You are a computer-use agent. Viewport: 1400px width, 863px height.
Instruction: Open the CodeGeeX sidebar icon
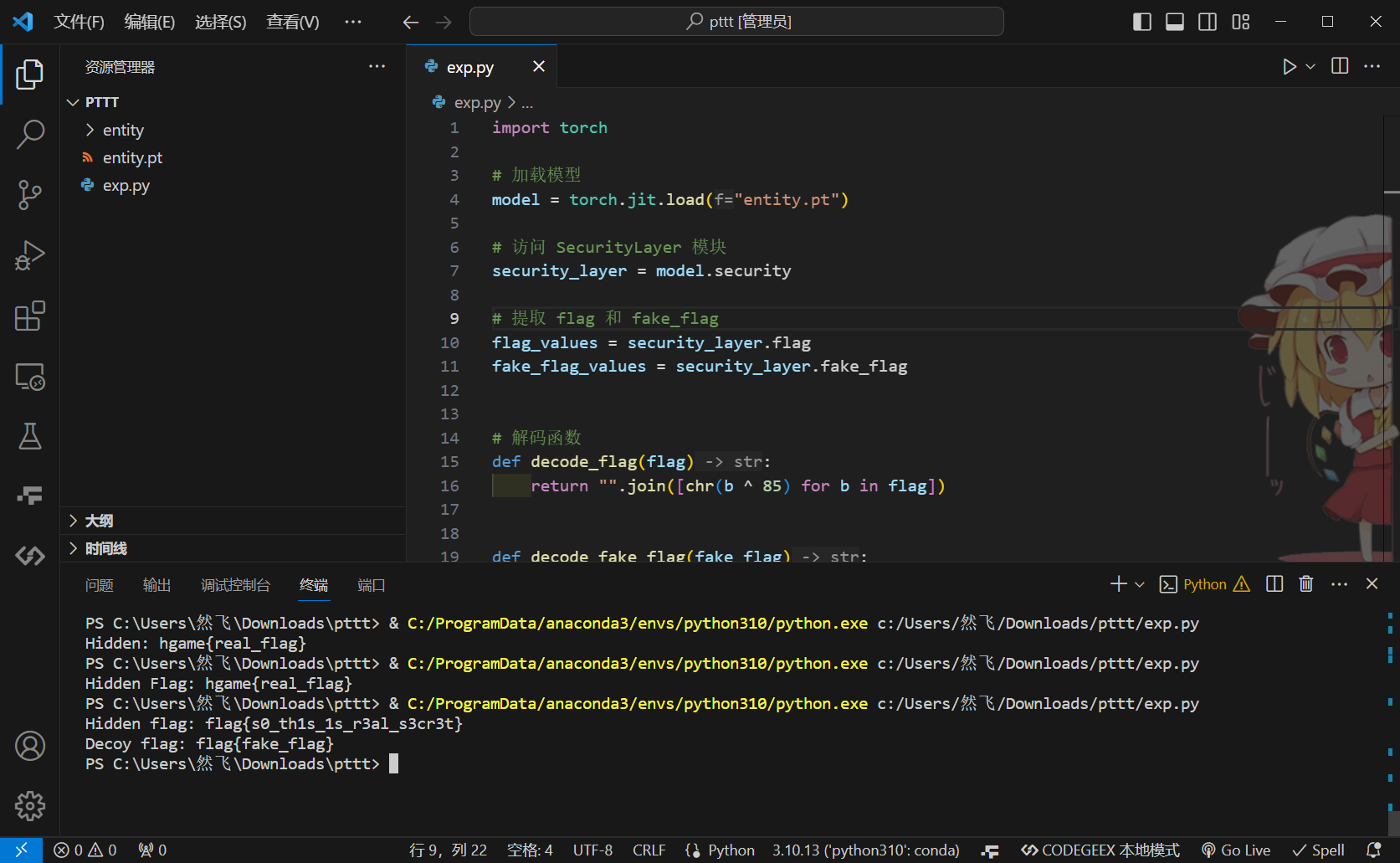(30, 556)
